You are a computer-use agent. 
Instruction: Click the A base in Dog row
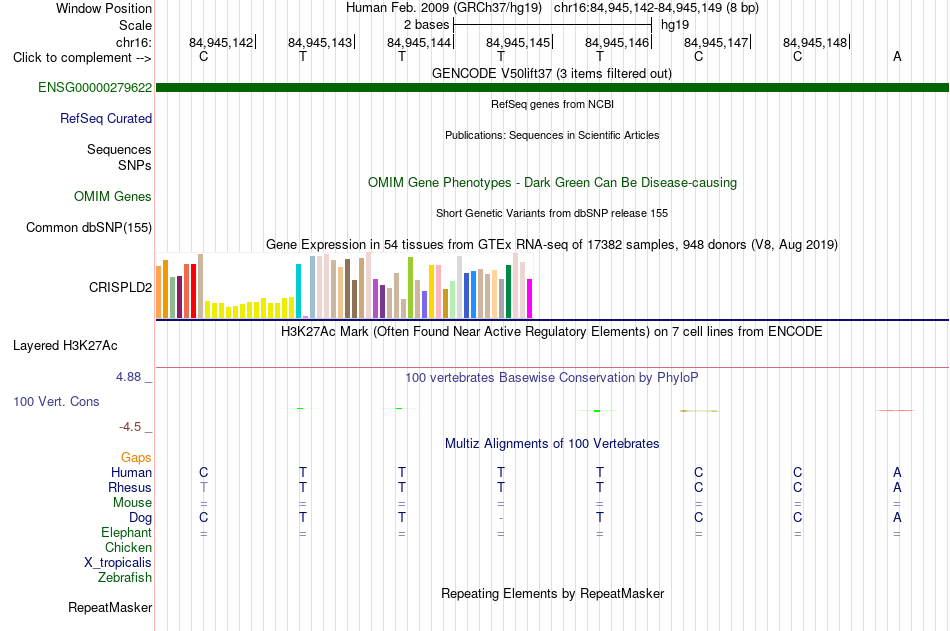[x=897, y=518]
